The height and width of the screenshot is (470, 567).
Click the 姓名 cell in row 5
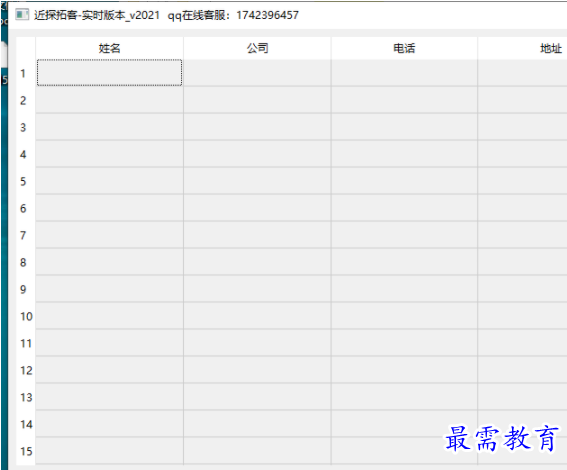pos(110,181)
